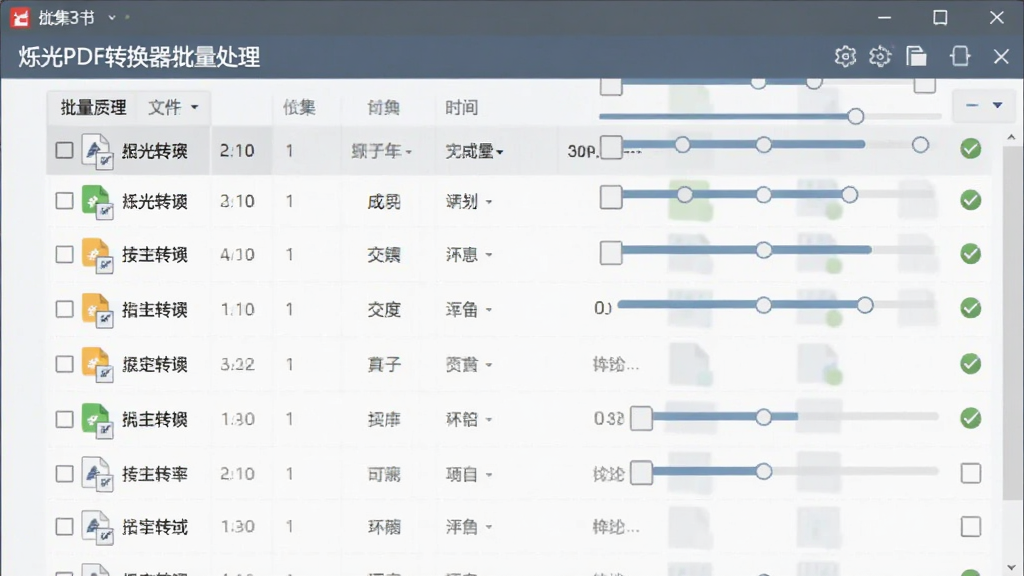Click the right gear icon in header
Screen dimensions: 1024x576
click(880, 57)
